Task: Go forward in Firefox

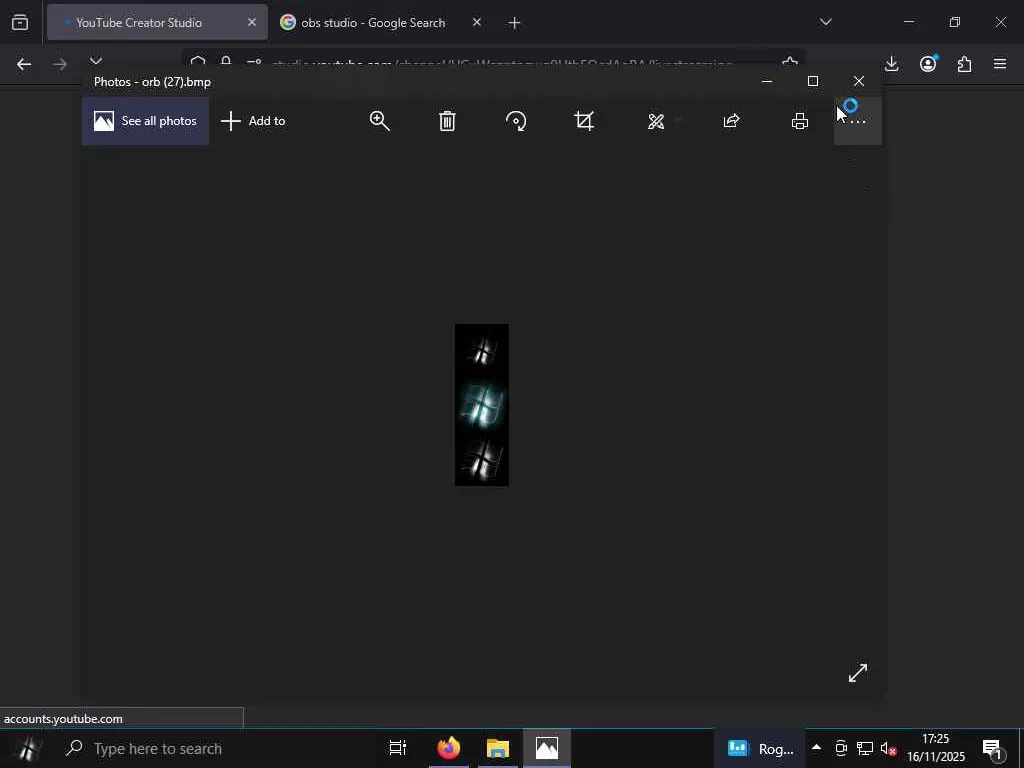Action: [x=59, y=64]
